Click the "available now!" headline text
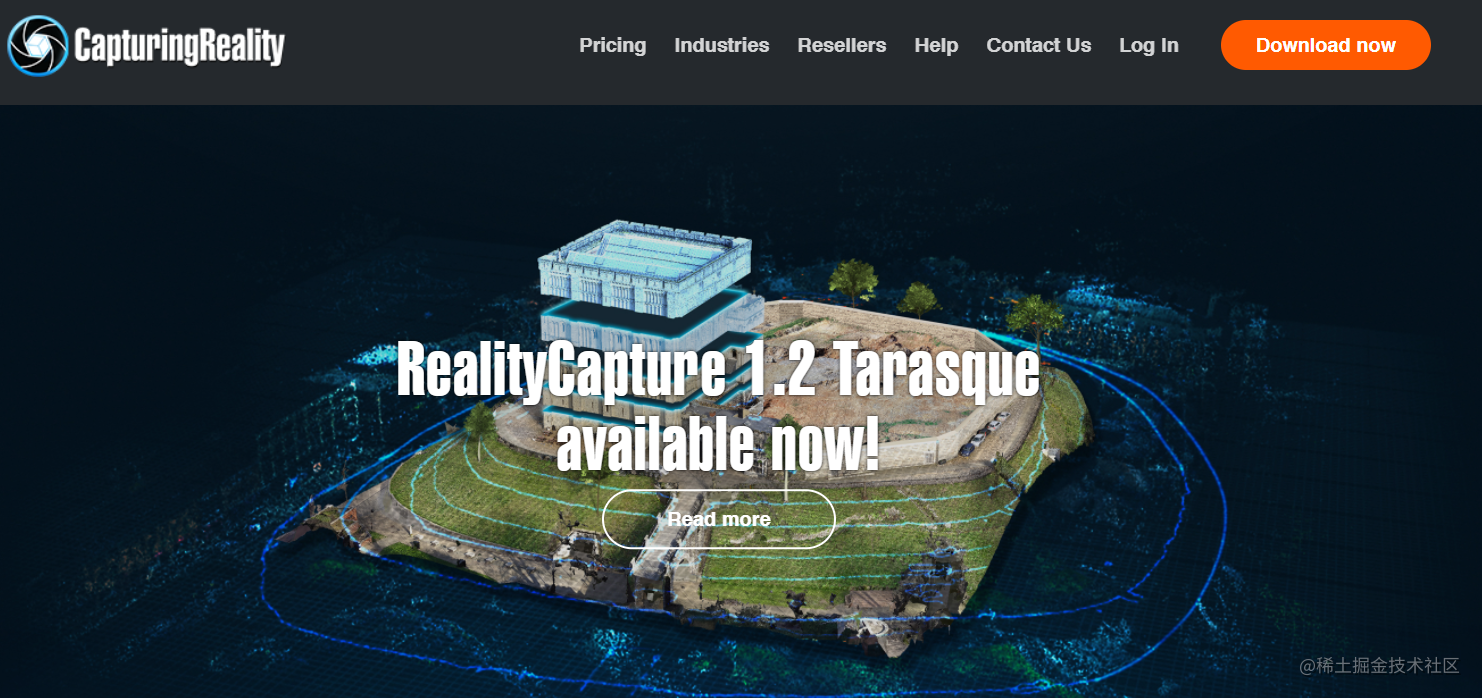 (718, 445)
